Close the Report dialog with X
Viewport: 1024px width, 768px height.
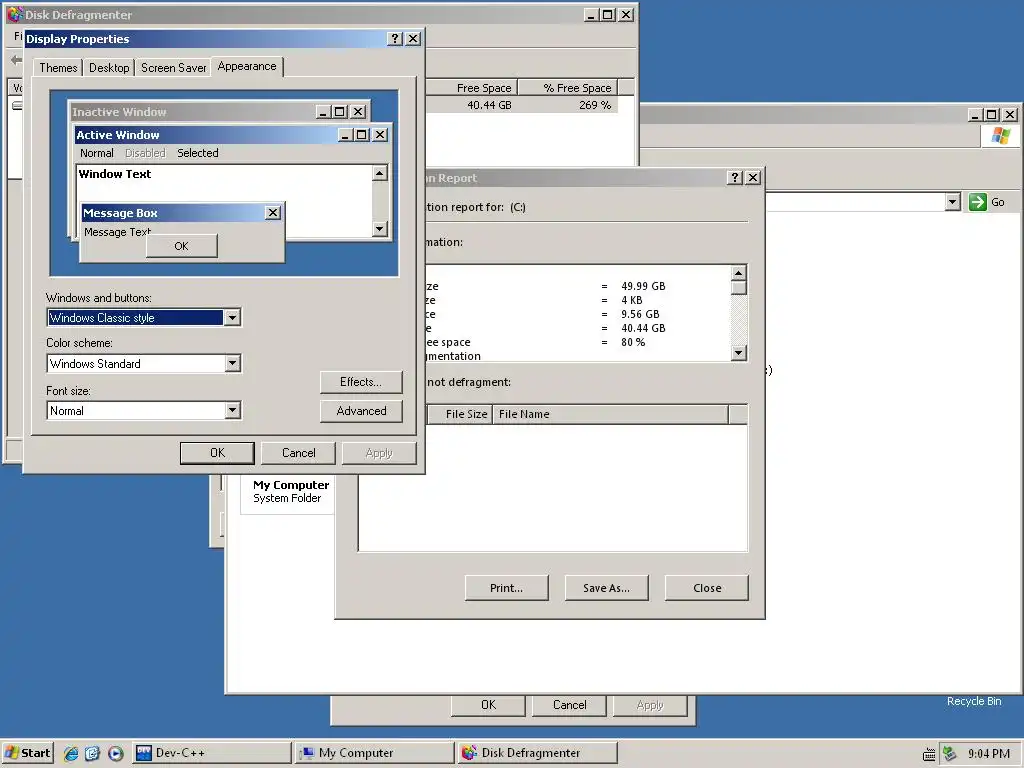[x=753, y=178]
